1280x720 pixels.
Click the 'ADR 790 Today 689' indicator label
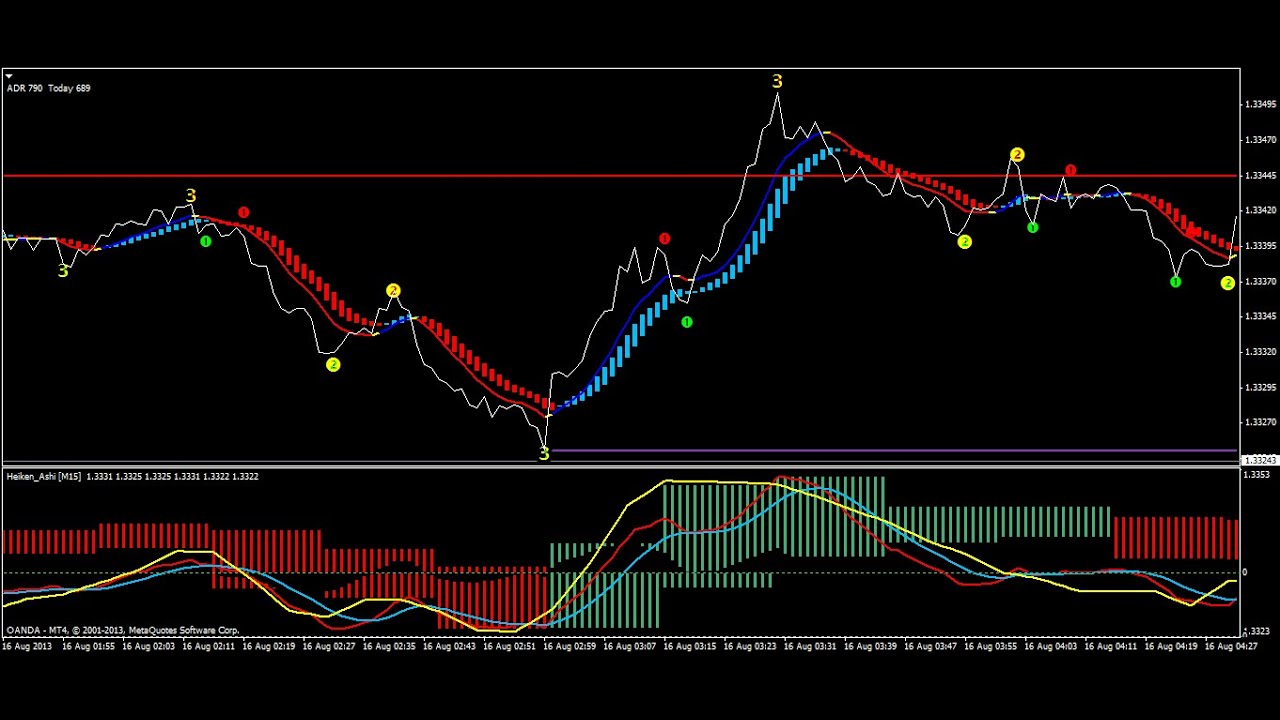click(x=48, y=88)
